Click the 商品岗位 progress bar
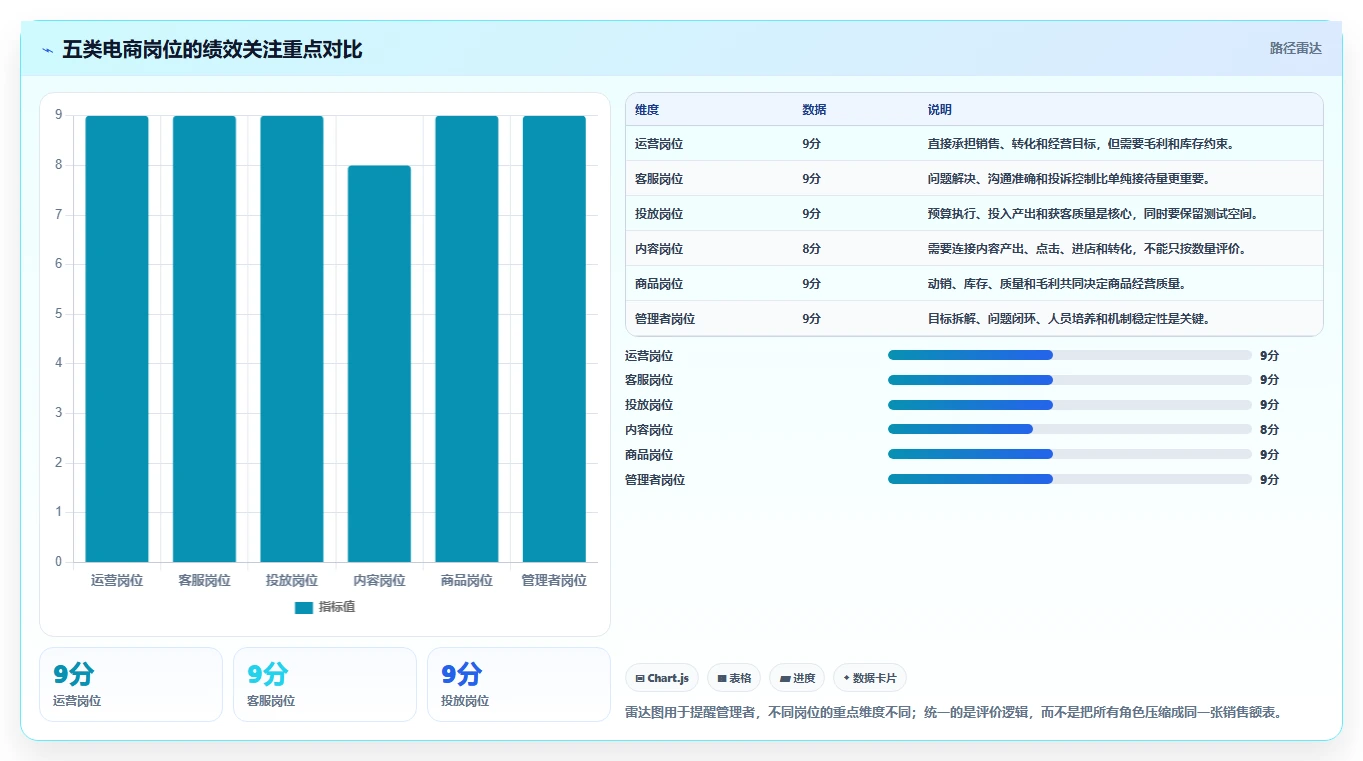This screenshot has width=1363, height=761. (1070, 454)
